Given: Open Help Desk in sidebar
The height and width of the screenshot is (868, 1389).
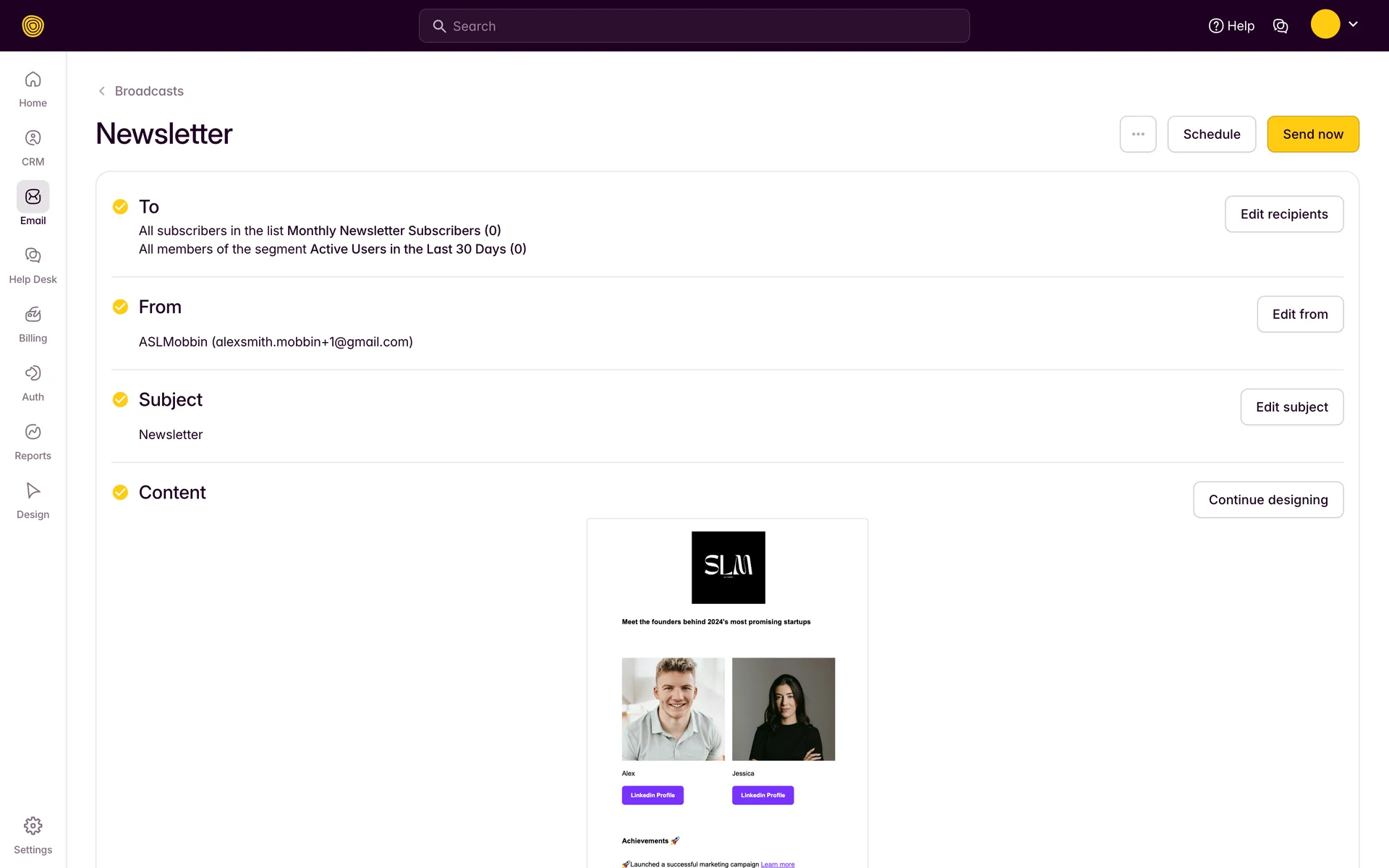Looking at the screenshot, I should pyautogui.click(x=33, y=255).
